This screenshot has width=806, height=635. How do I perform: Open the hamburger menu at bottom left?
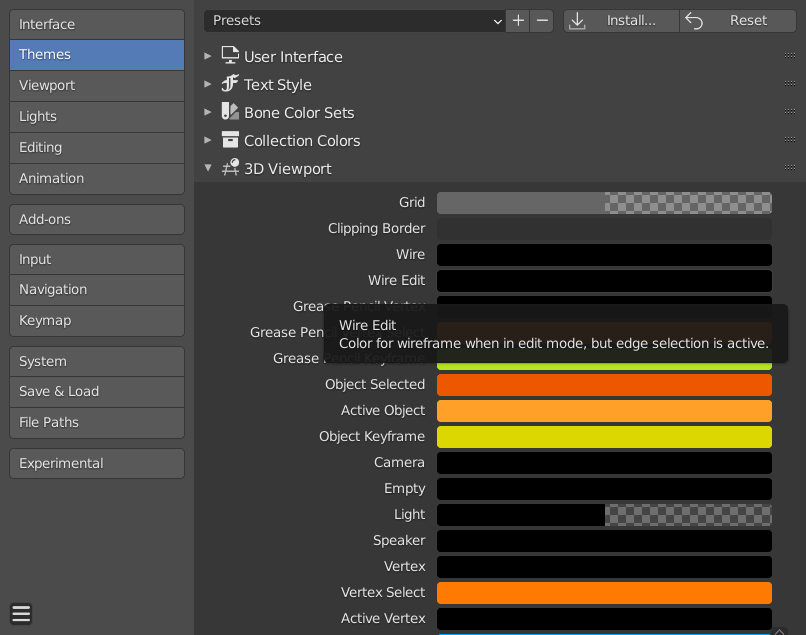click(x=21, y=614)
